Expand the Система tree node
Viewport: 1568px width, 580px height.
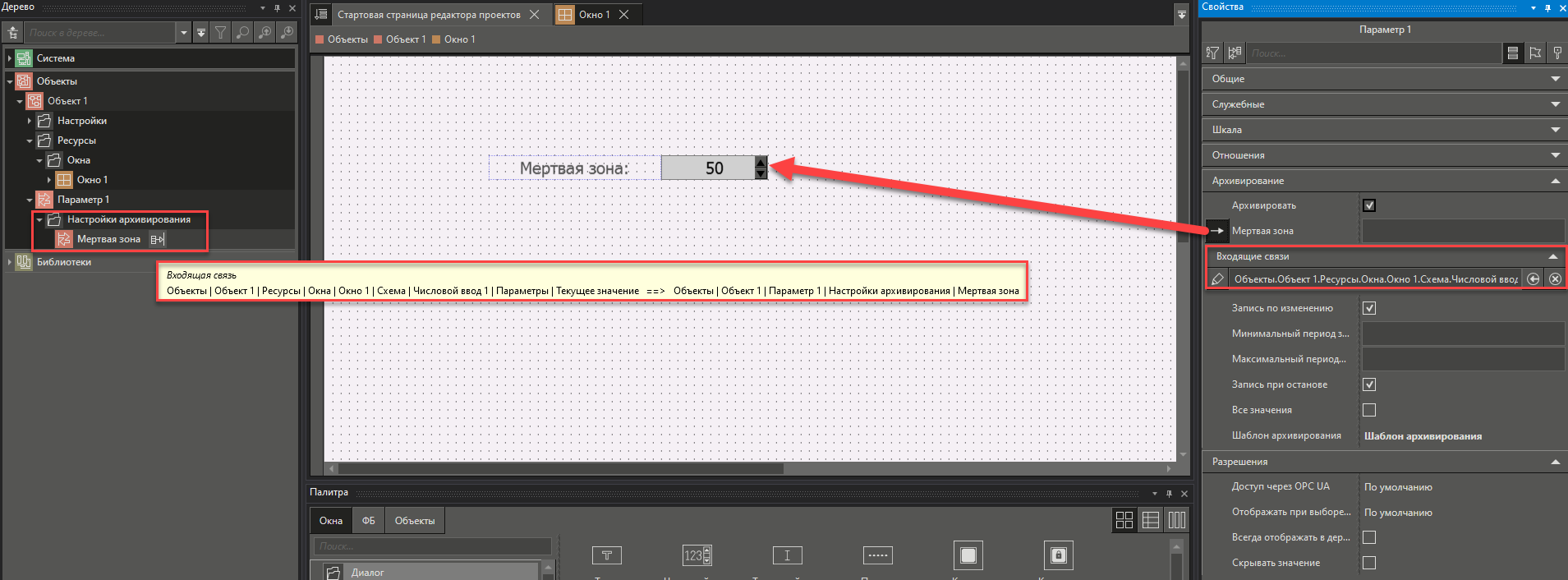[9, 58]
